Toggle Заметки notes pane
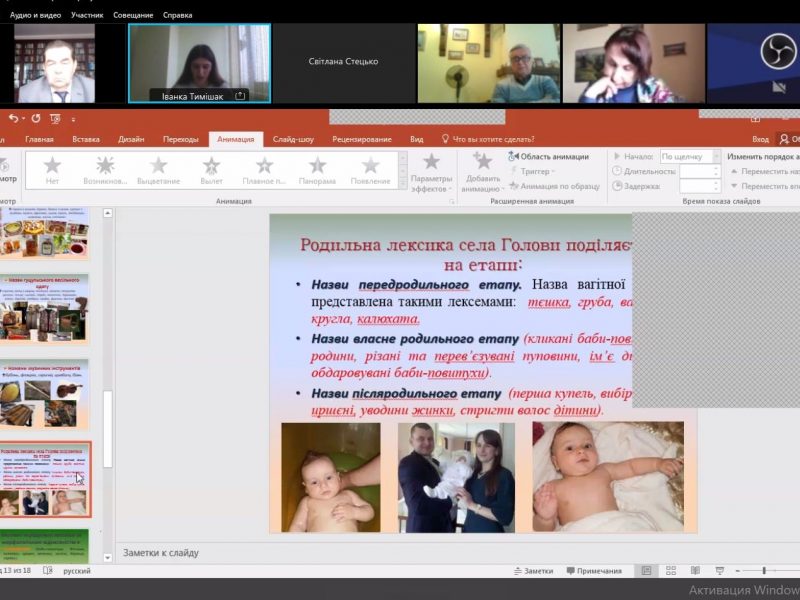 pyautogui.click(x=532, y=571)
